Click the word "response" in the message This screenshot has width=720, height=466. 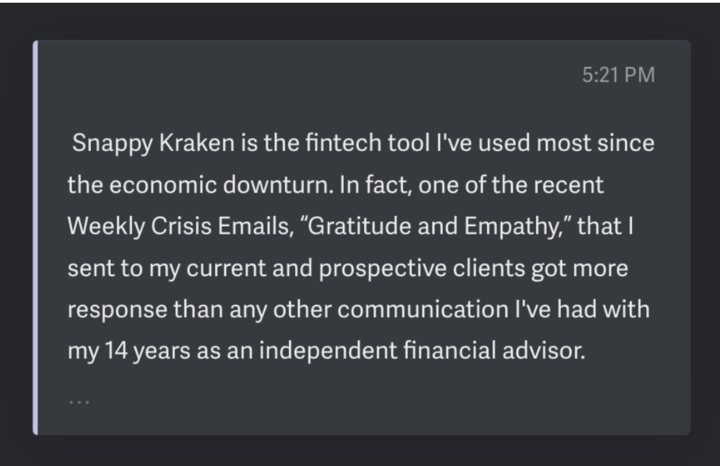113,309
